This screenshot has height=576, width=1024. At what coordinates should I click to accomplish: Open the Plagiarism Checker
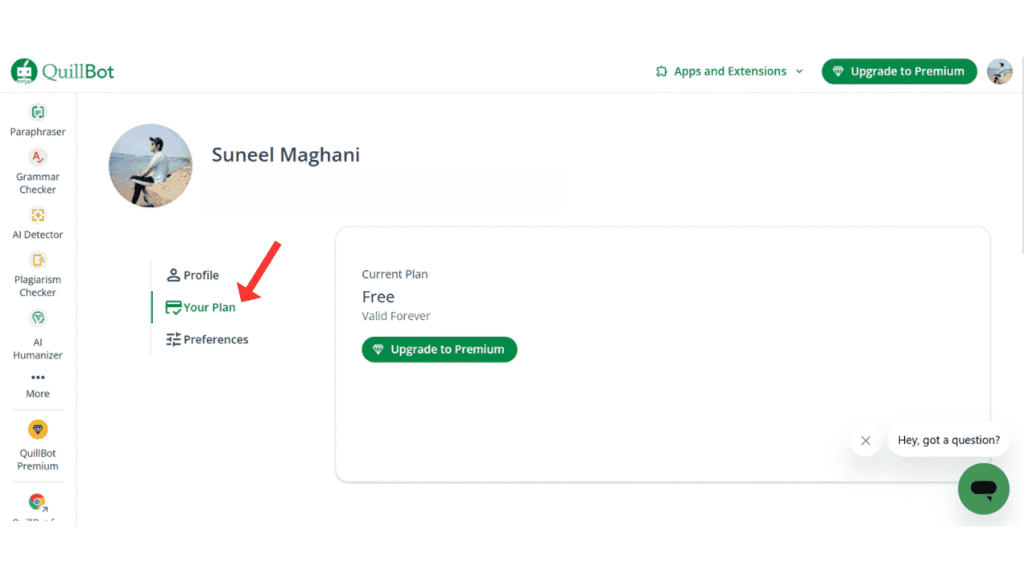coord(37,275)
